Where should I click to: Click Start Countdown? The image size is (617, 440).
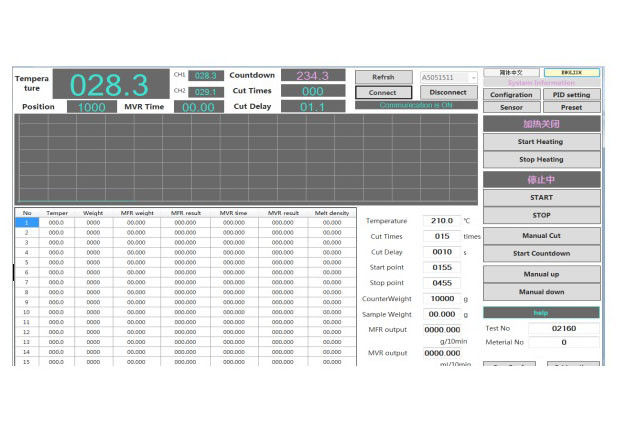click(541, 253)
